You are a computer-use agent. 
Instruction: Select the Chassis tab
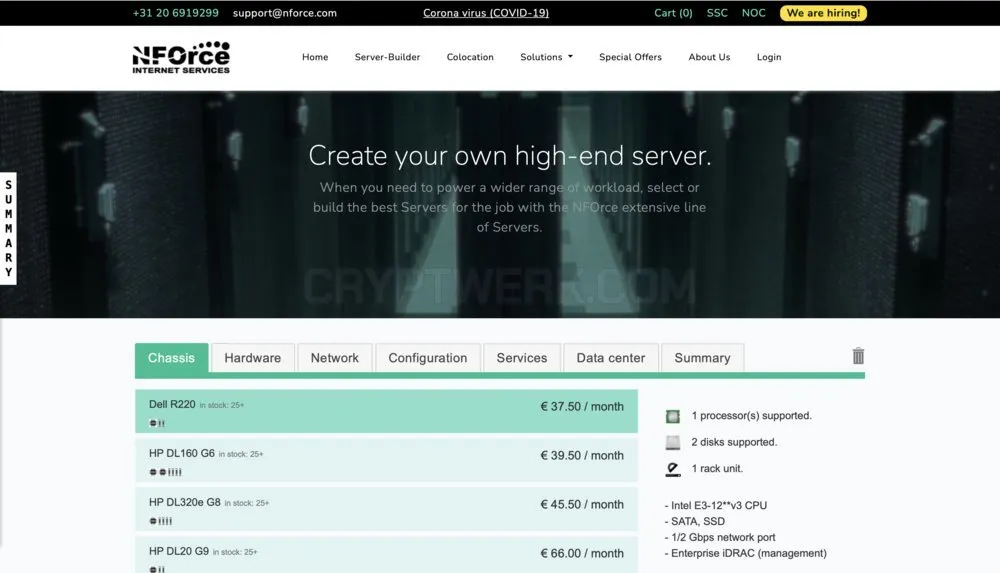tap(172, 358)
